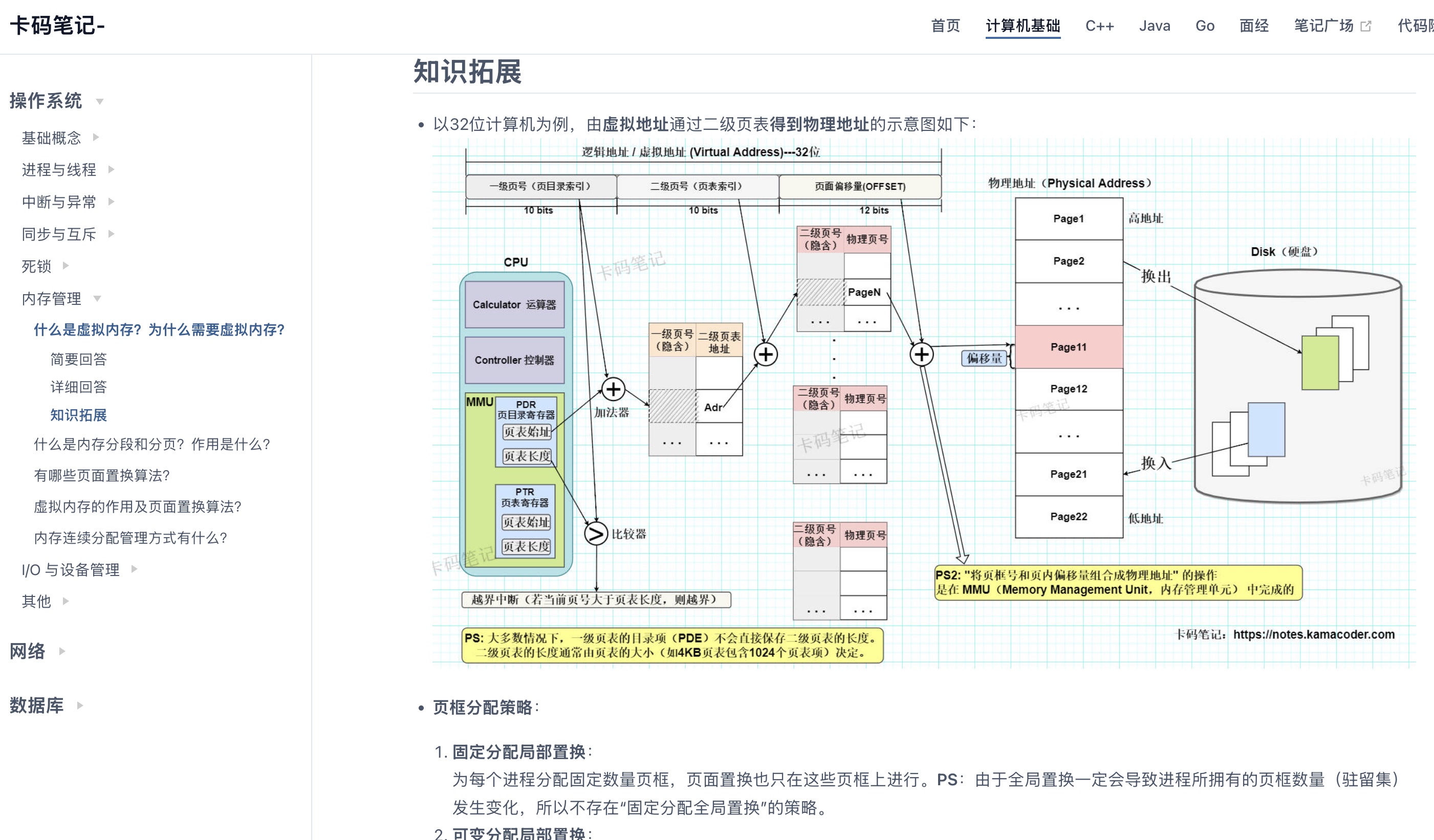Click the arrow beside 其他
The height and width of the screenshot is (840, 1434).
click(66, 601)
